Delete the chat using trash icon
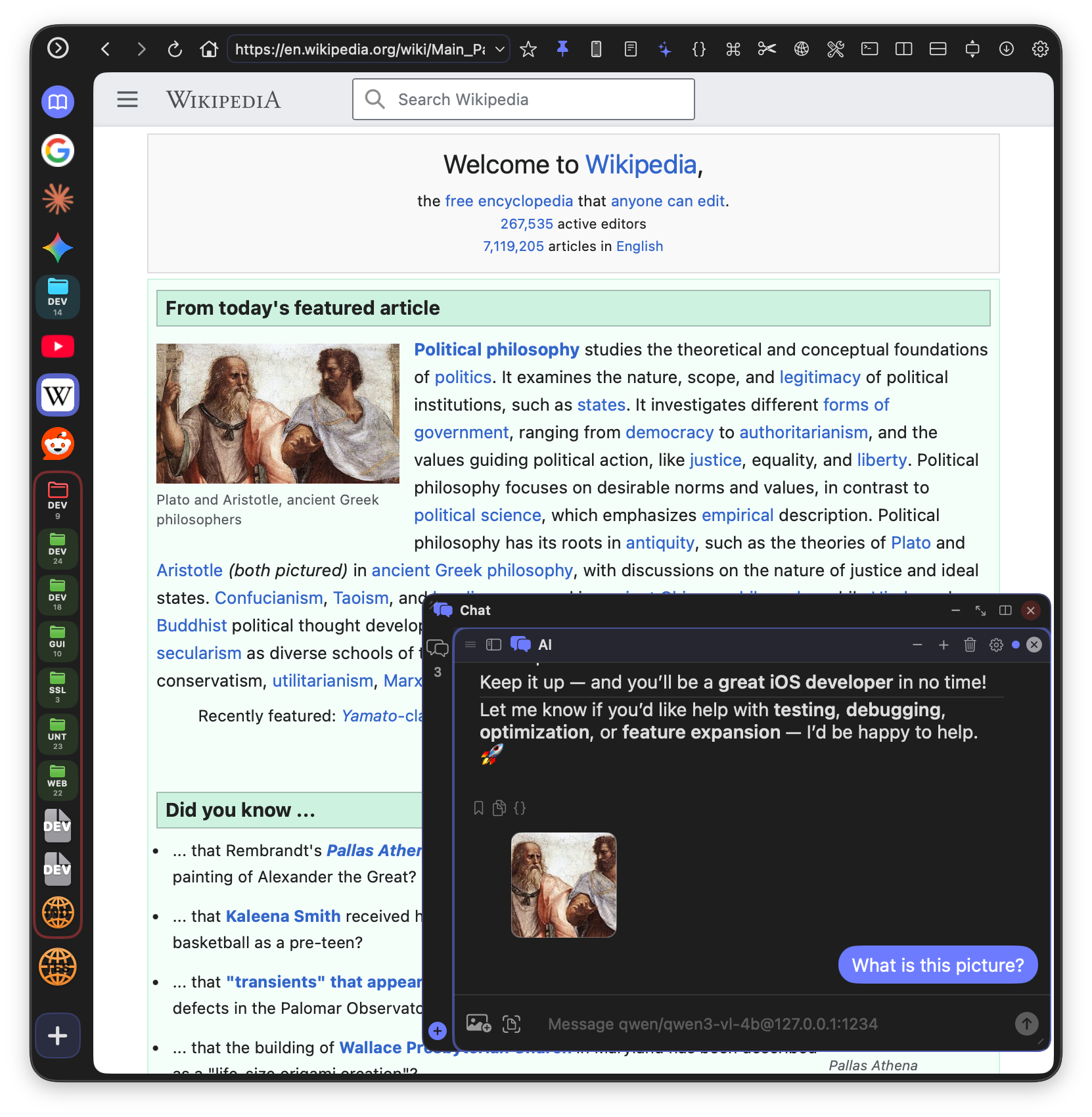Viewport: 1092px width, 1117px height. (970, 645)
